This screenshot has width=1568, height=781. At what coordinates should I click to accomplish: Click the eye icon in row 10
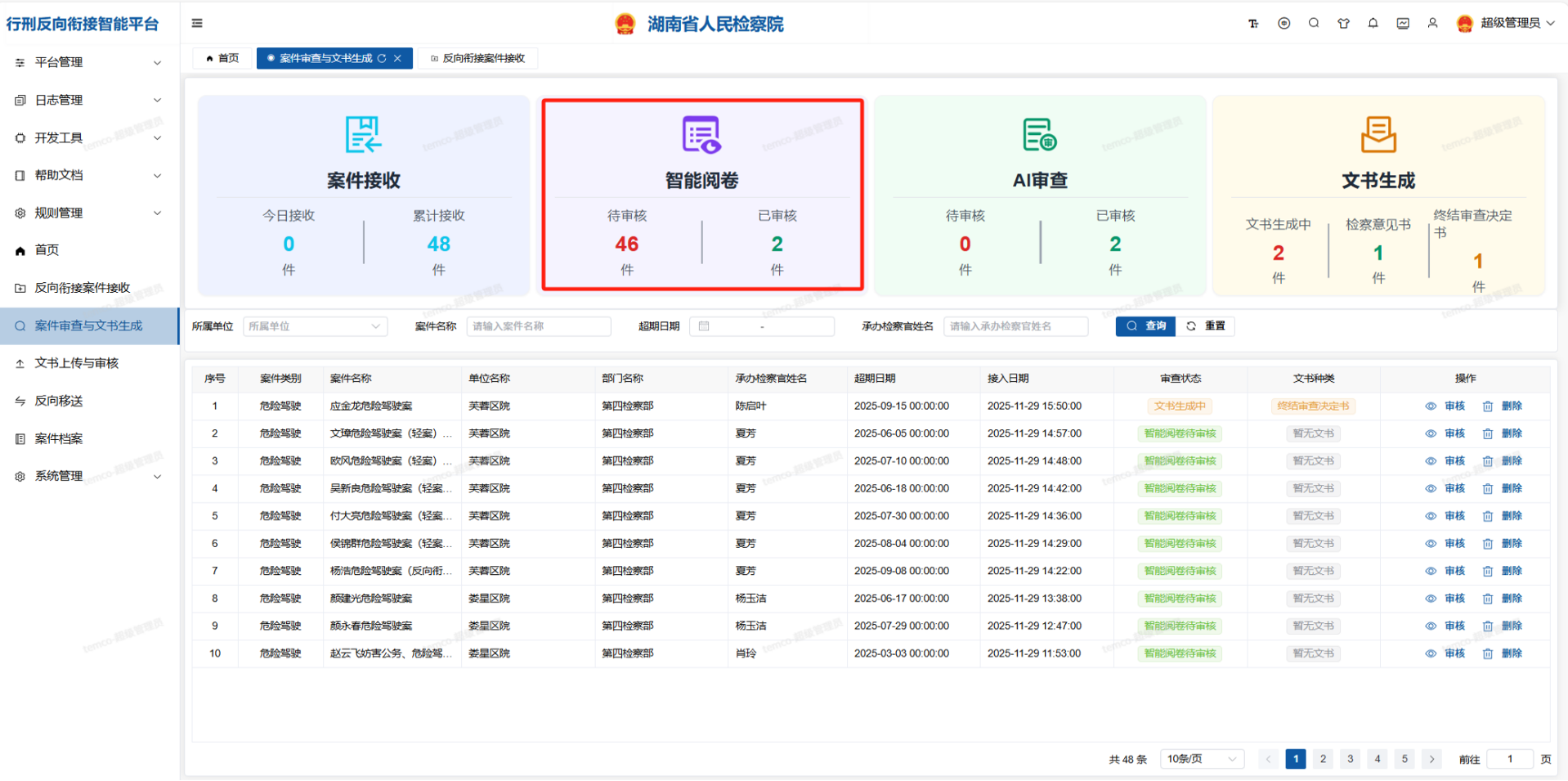tap(1431, 653)
